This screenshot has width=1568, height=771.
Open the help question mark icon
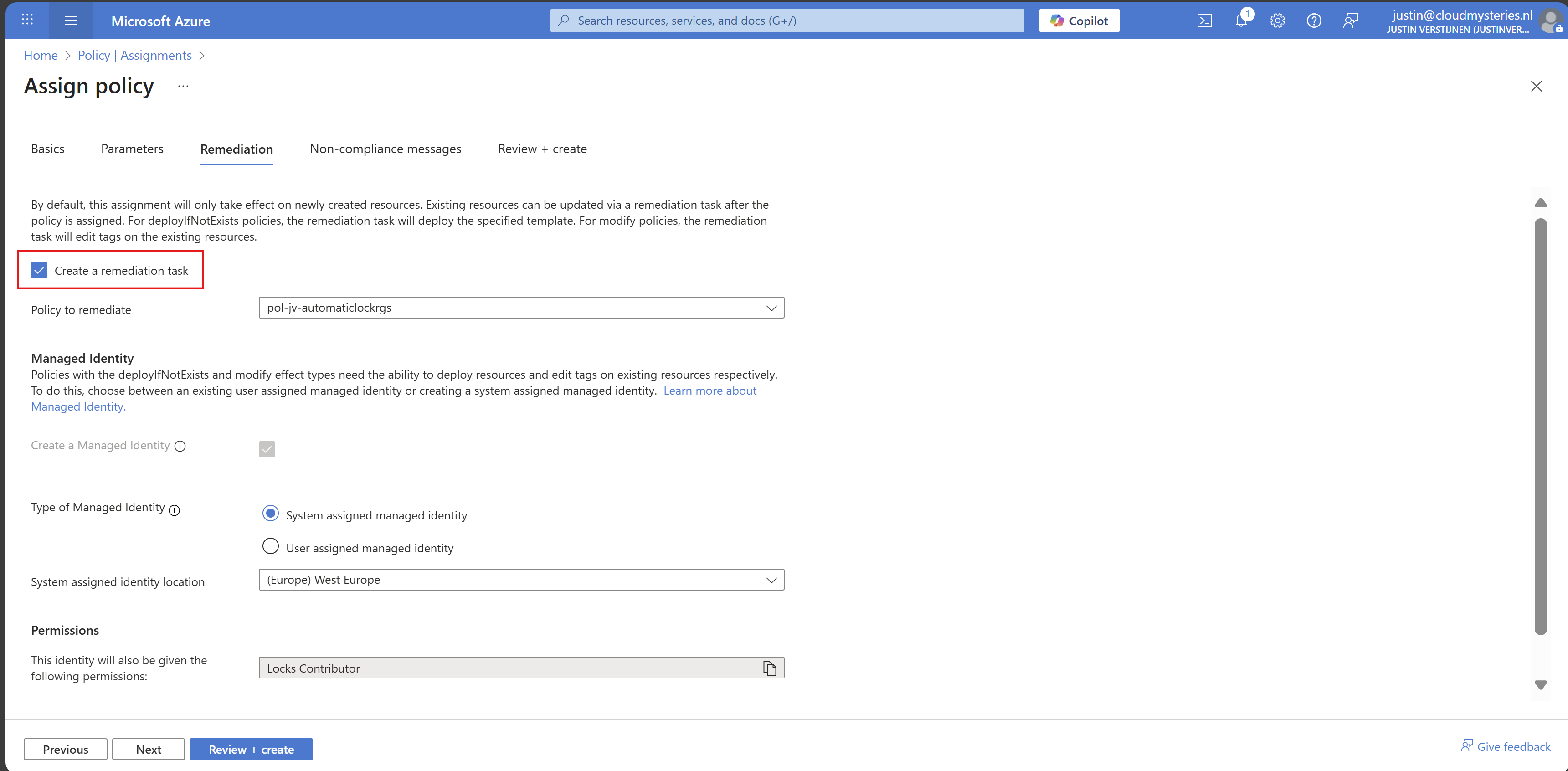click(x=1314, y=21)
